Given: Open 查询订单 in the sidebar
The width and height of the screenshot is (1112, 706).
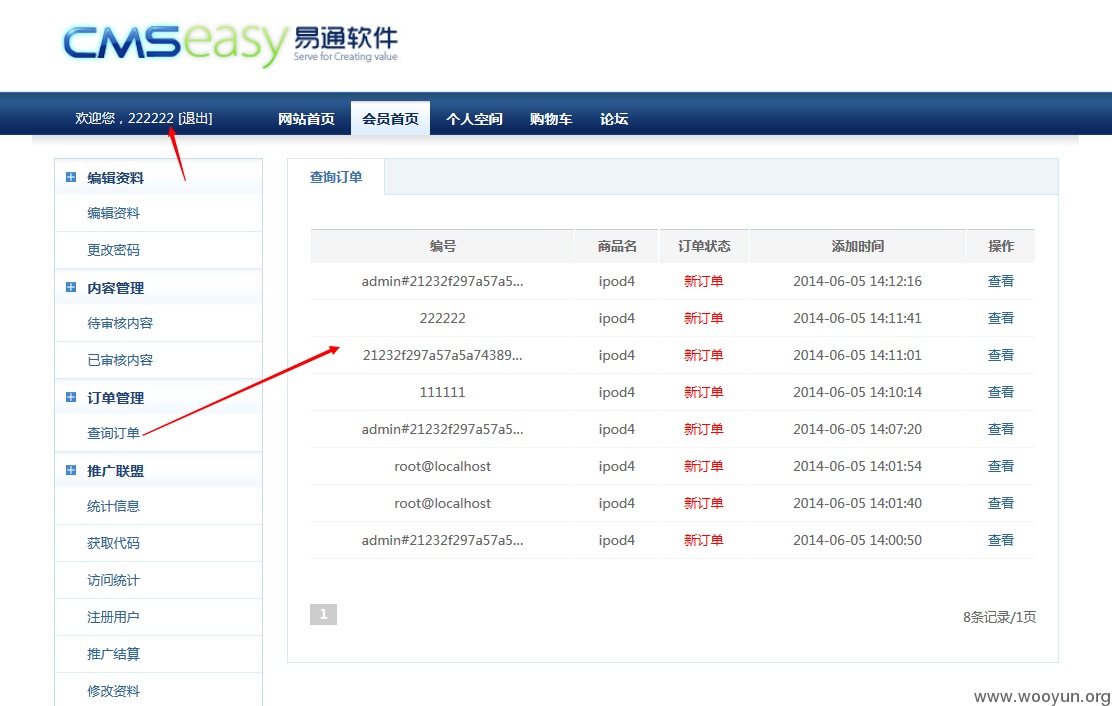Looking at the screenshot, I should 113,433.
